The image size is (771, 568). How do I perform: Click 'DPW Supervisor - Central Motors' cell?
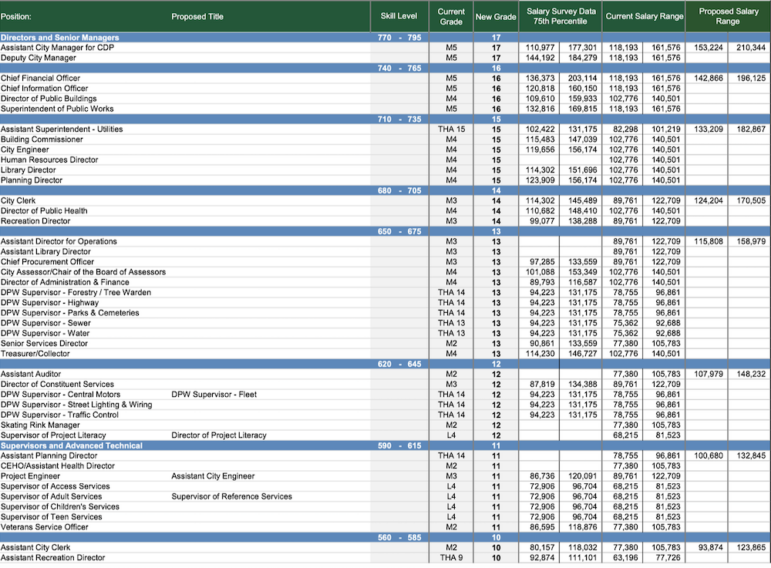[x=60, y=394]
